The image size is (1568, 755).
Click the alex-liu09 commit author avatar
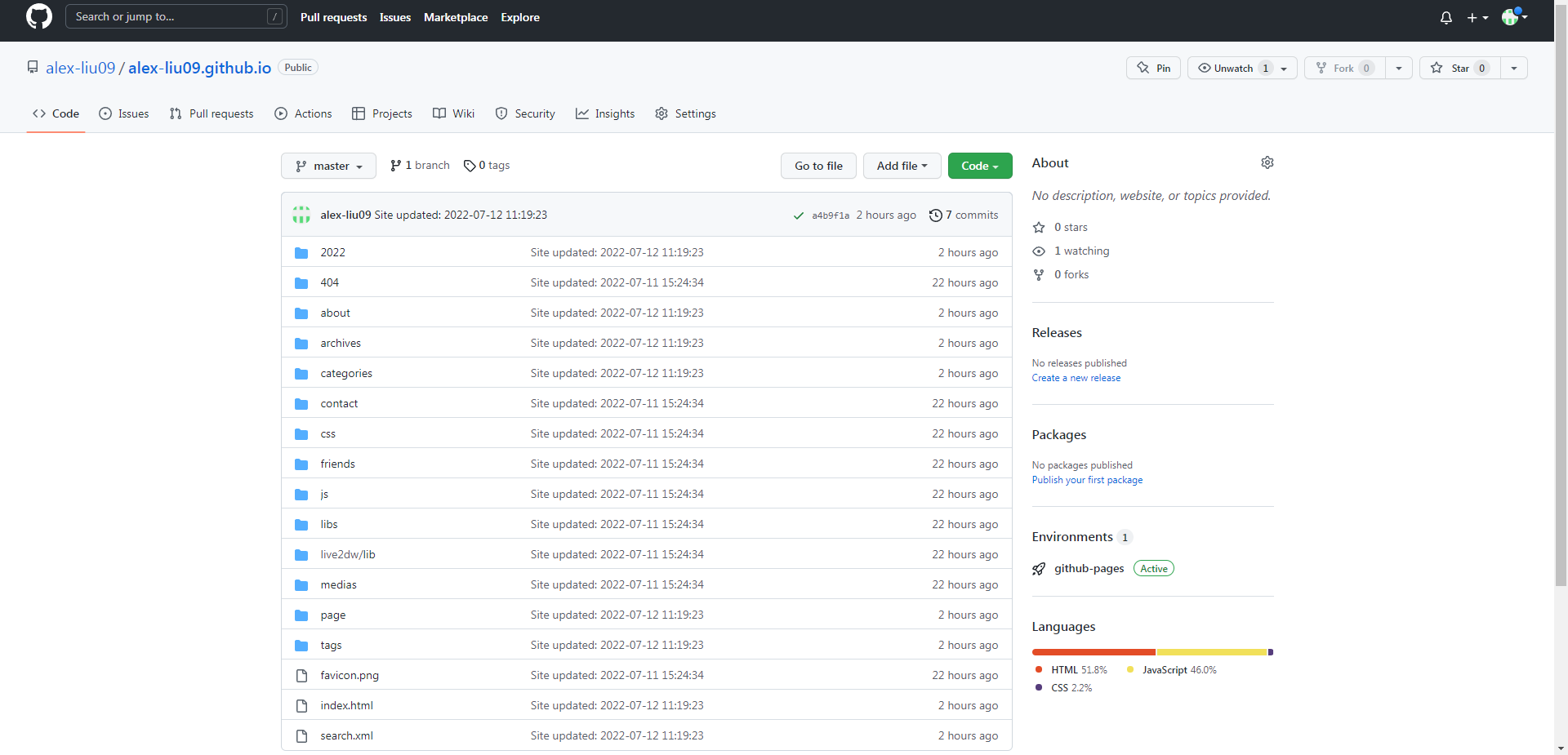pyautogui.click(x=301, y=215)
